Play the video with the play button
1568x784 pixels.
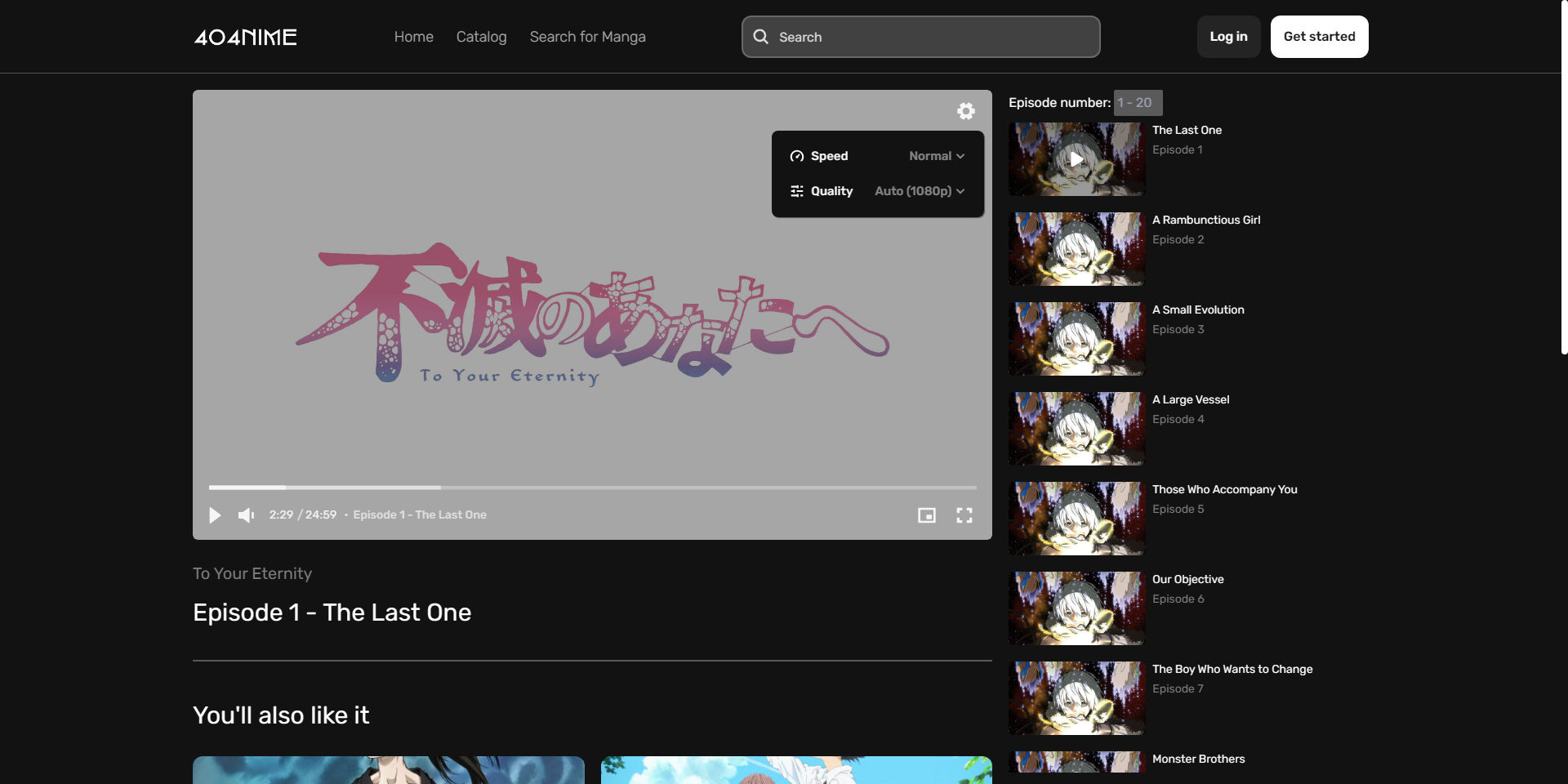coord(215,515)
